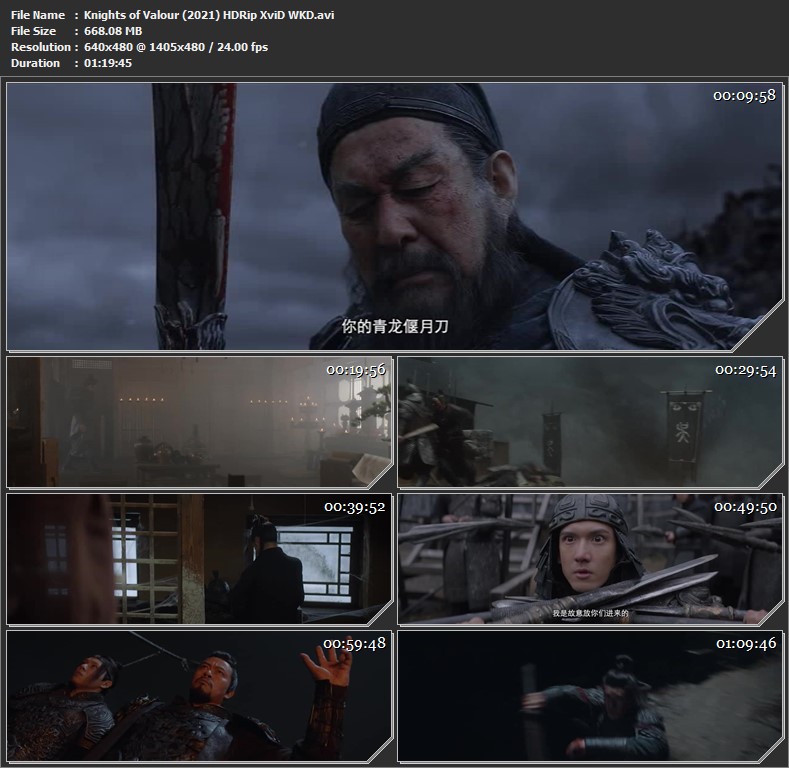Click the 00:49:50 timestamp
The width and height of the screenshot is (789, 768).
pyautogui.click(x=745, y=507)
